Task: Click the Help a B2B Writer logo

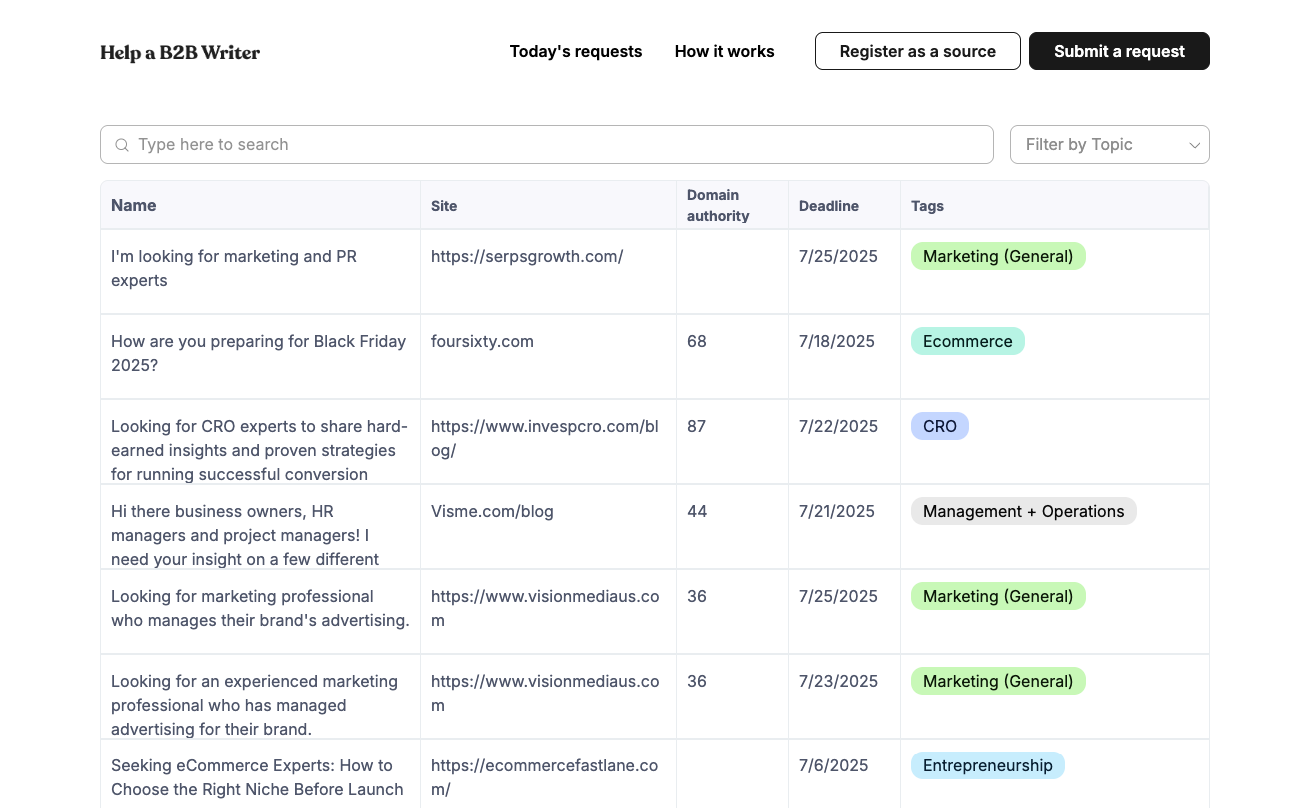Action: pos(180,52)
